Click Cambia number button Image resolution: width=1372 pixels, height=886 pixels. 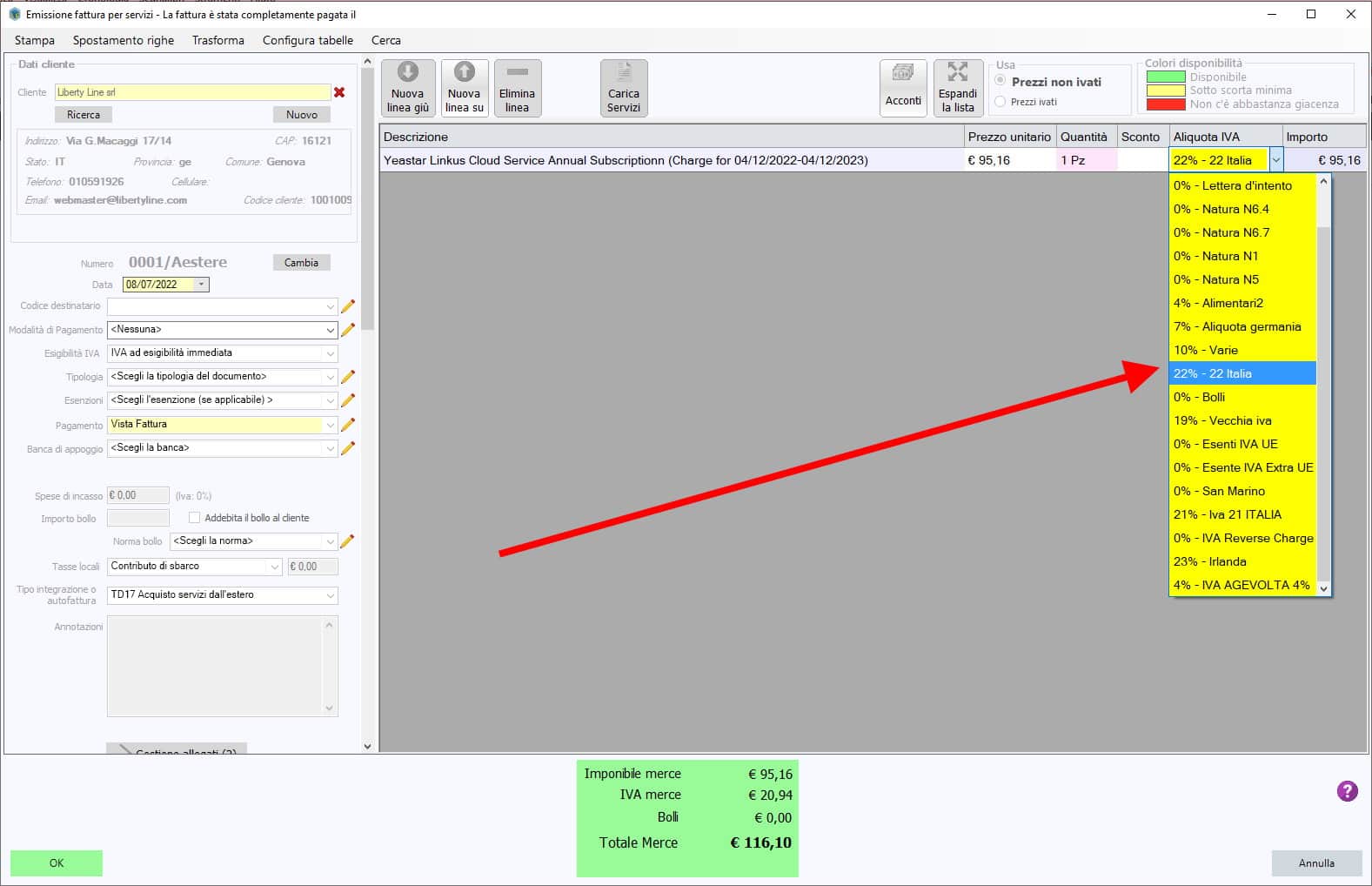point(301,263)
